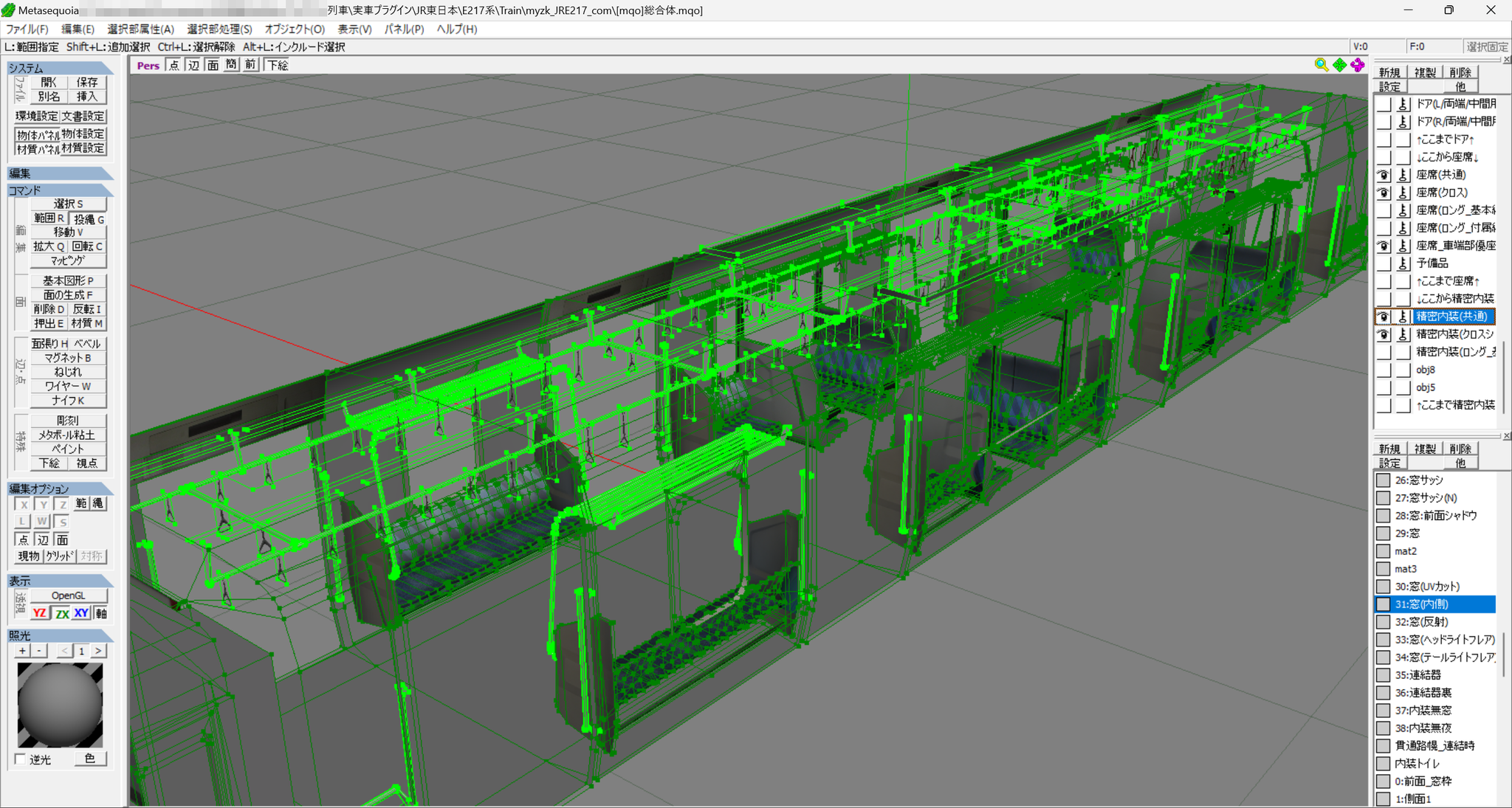Click the lock icon of 座席(共通) object

click(1403, 175)
